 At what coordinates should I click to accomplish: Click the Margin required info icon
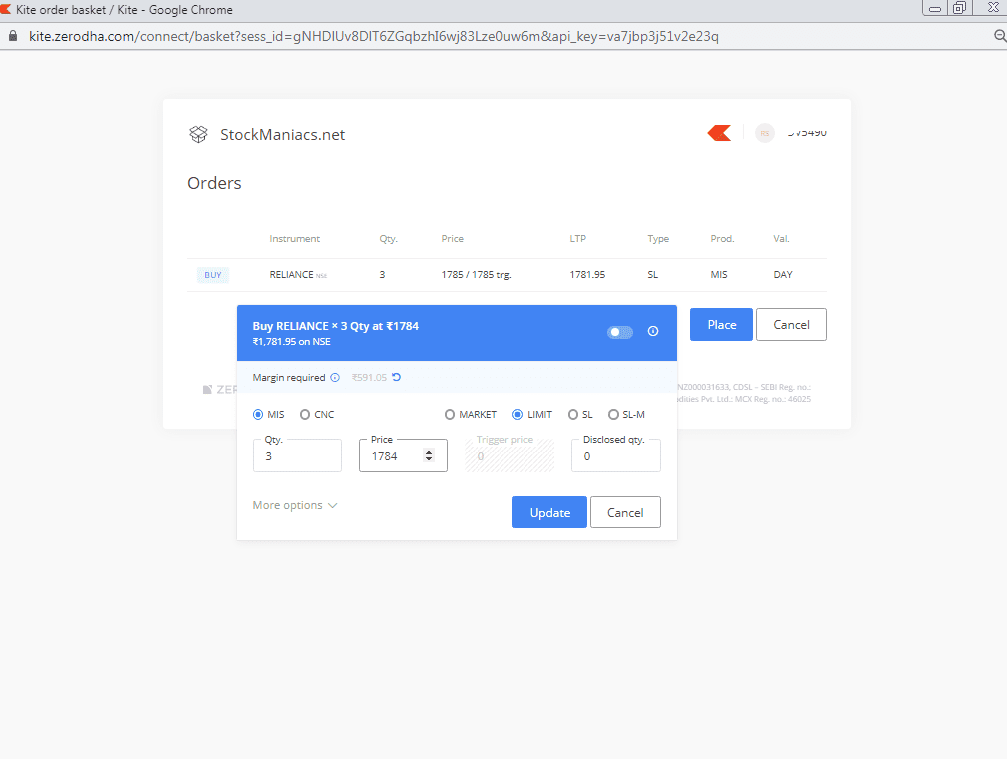click(x=335, y=378)
